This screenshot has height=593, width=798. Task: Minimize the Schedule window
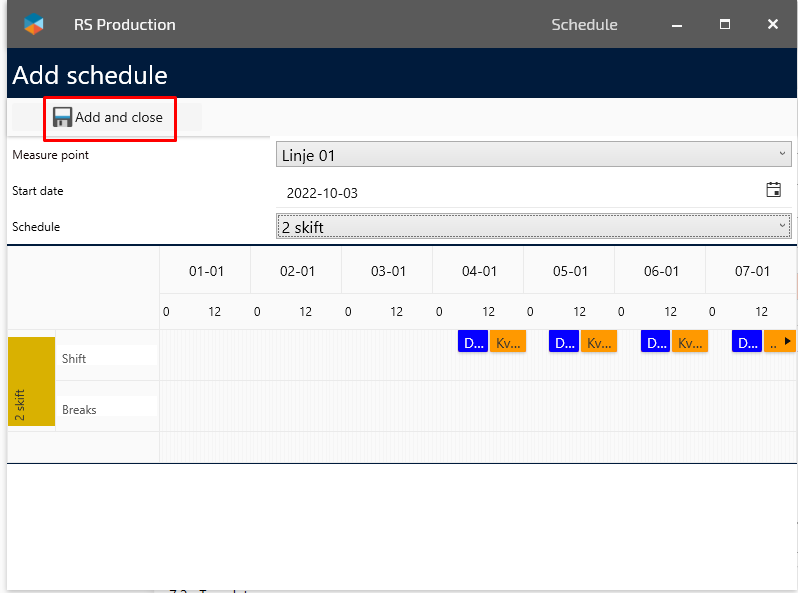pos(677,24)
